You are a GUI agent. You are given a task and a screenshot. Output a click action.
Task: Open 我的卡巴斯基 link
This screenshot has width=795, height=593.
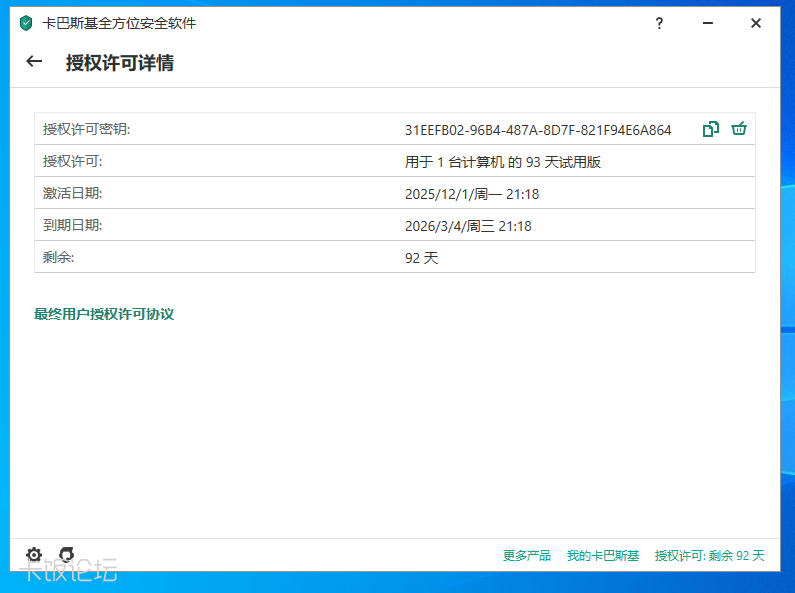click(602, 556)
